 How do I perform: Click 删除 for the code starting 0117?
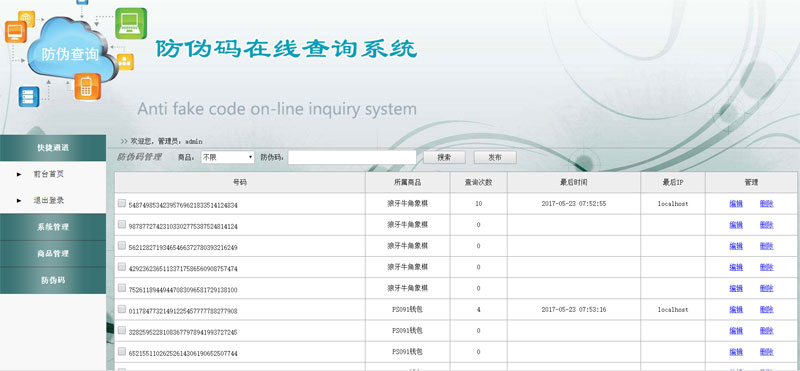[x=766, y=310]
